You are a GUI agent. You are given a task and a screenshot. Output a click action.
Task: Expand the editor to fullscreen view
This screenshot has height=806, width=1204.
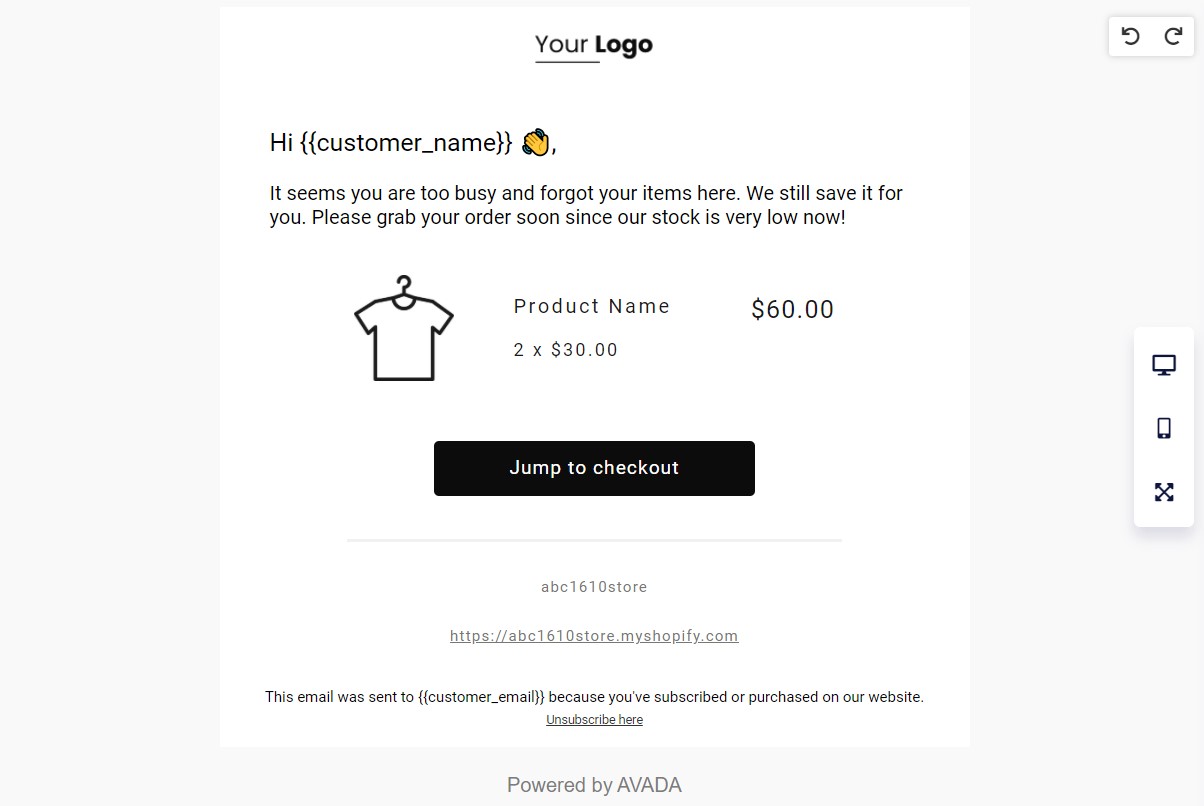tap(1164, 492)
